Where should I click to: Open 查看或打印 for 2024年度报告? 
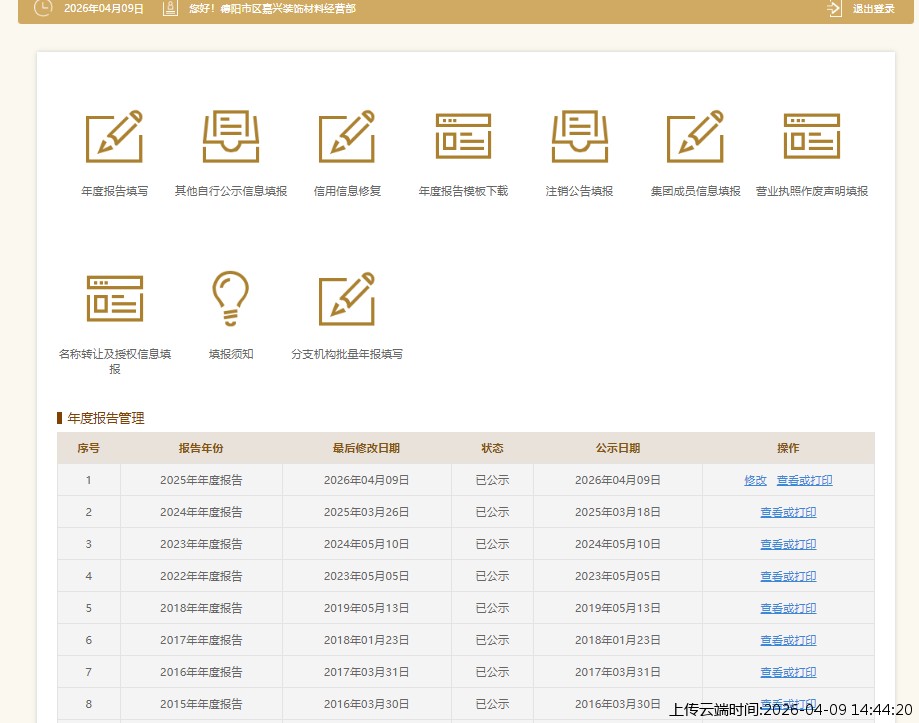click(788, 512)
